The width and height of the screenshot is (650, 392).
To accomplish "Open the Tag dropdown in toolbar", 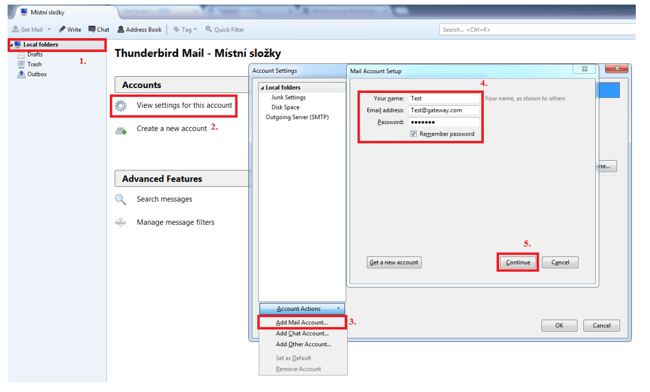I will [185, 29].
